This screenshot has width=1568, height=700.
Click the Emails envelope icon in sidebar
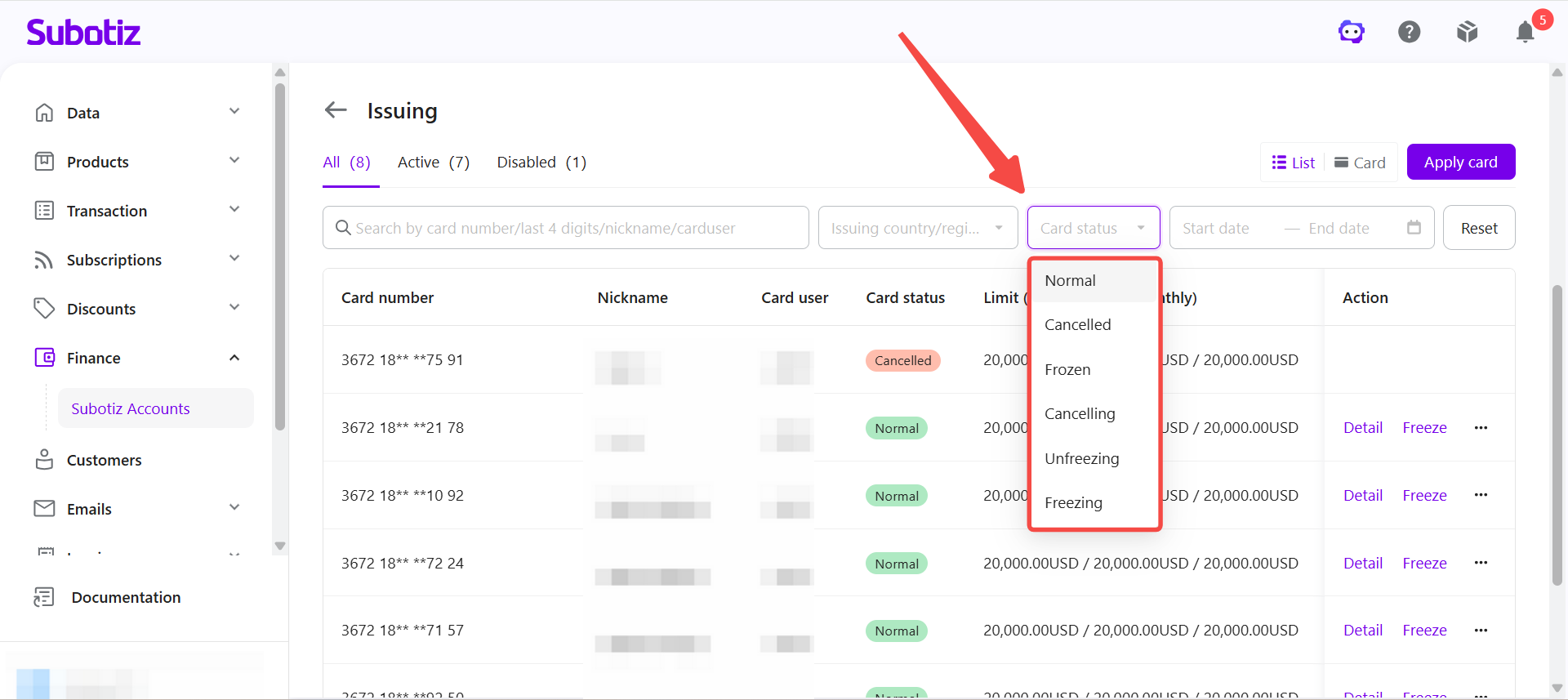point(44,509)
